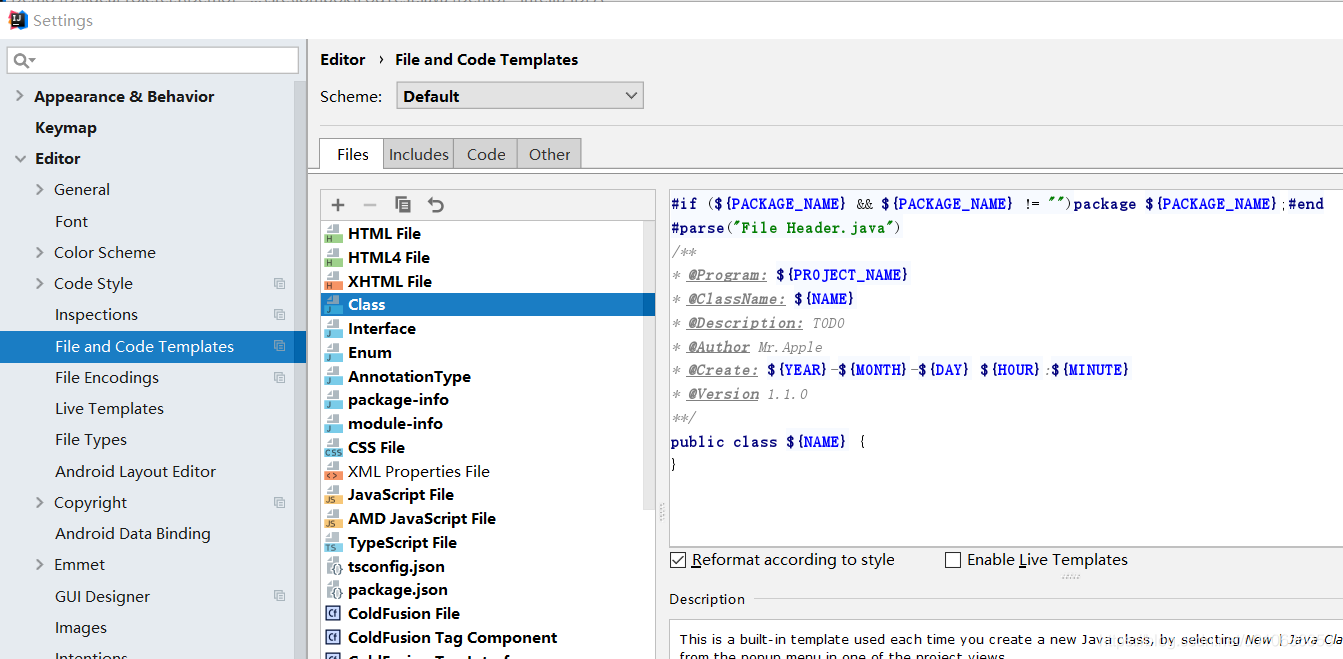Screen dimensions: 1343x659
Task: Open Font settings page
Action: tap(71, 222)
